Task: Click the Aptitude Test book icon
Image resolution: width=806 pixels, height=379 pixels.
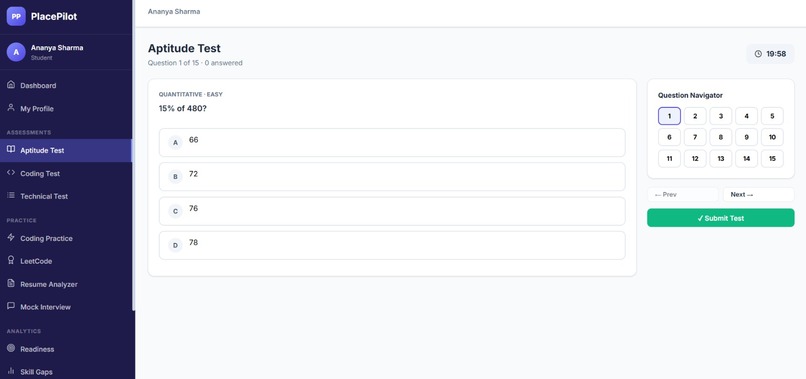Action: click(x=11, y=150)
